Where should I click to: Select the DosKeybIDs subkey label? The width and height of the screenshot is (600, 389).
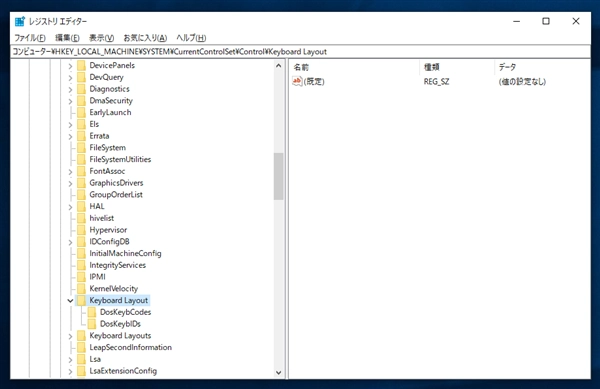coord(120,324)
